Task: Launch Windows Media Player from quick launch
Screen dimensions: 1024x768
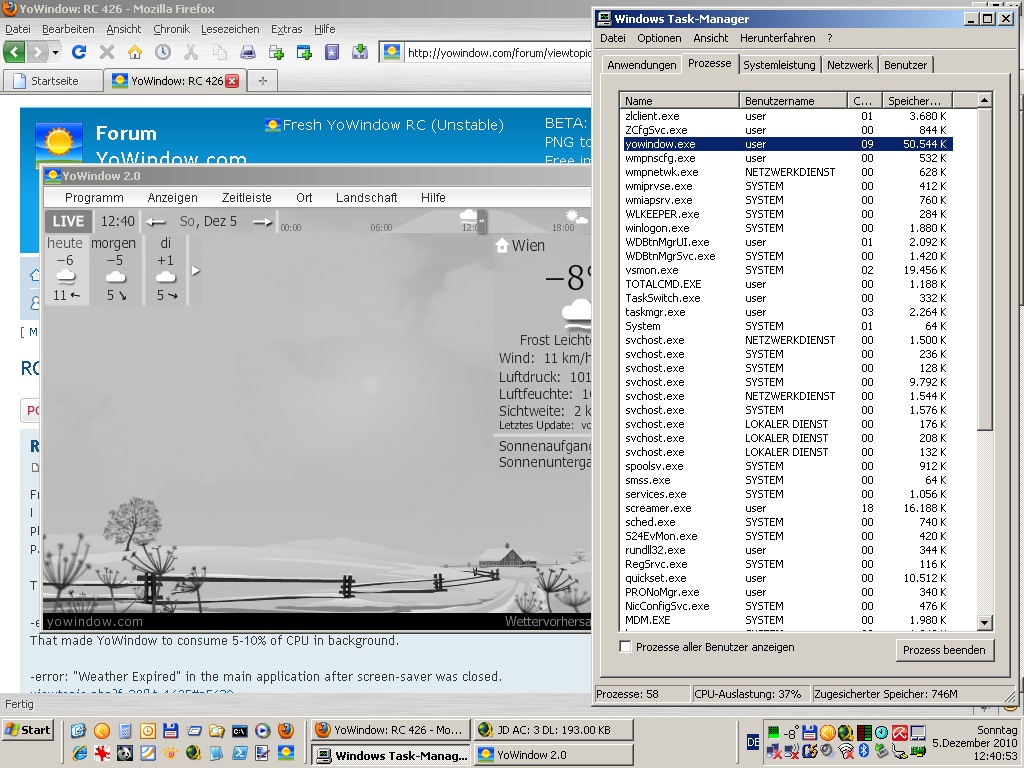Action: (x=263, y=731)
